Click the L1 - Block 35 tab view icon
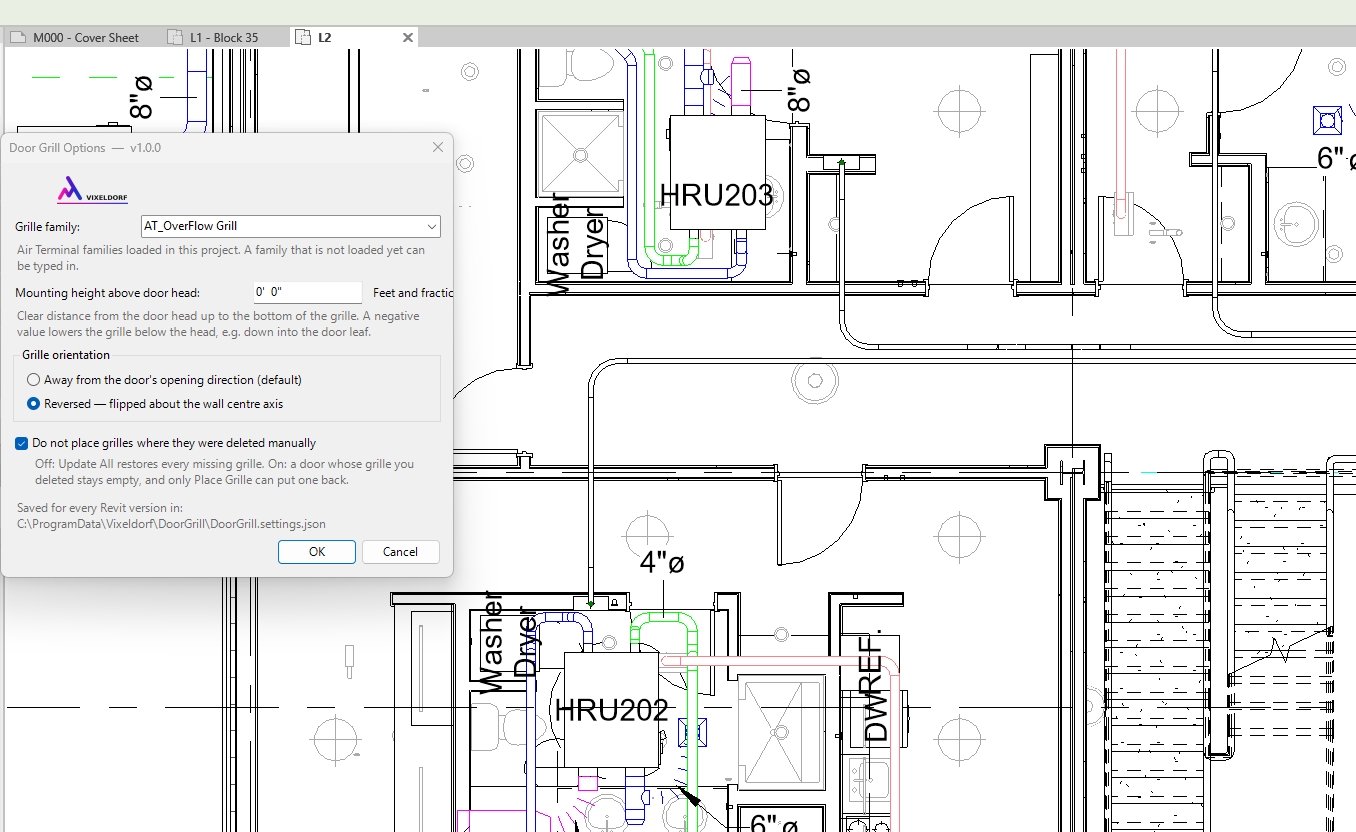 click(174, 37)
